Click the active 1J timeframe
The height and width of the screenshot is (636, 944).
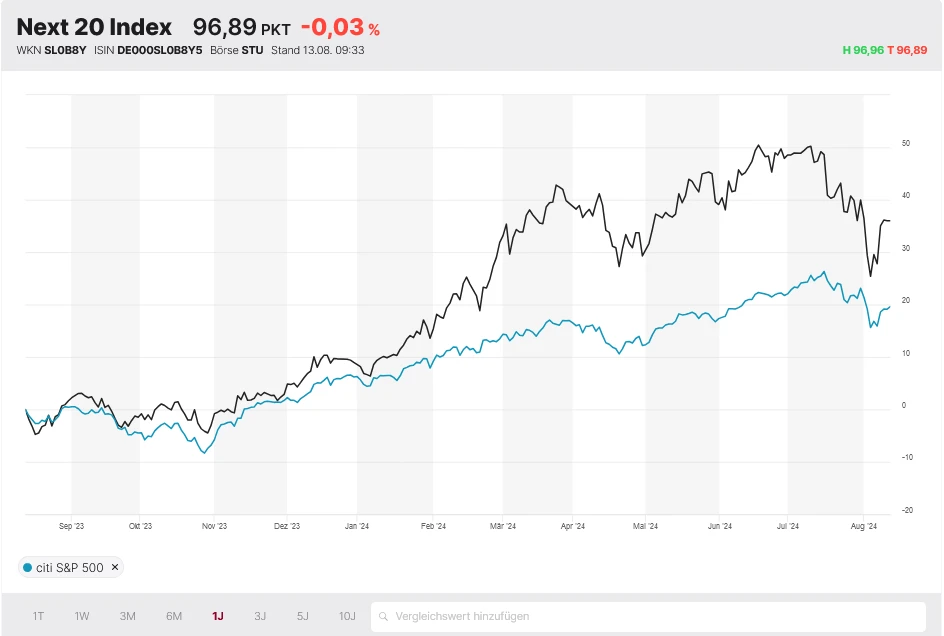click(x=217, y=616)
